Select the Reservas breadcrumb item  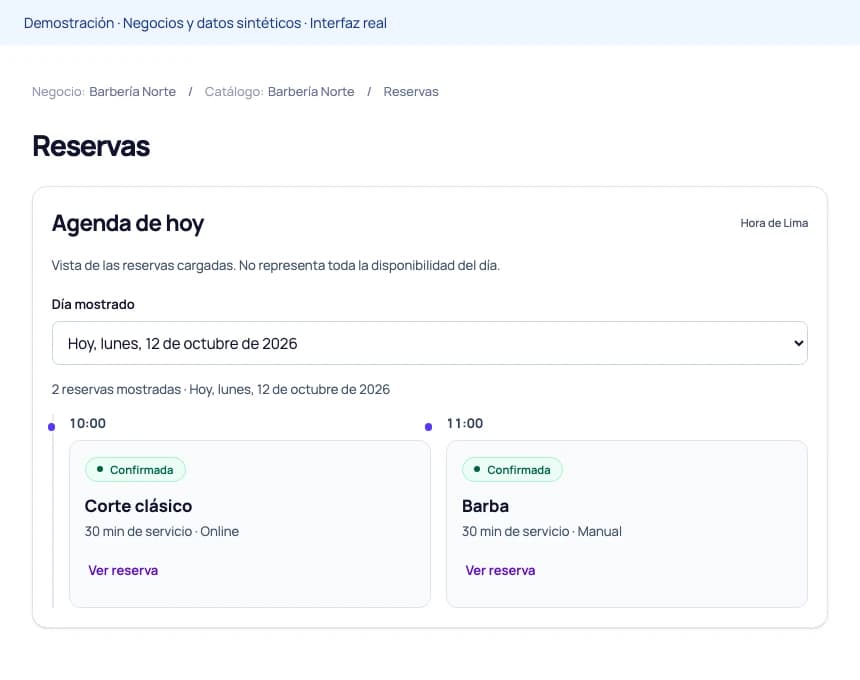(x=411, y=92)
